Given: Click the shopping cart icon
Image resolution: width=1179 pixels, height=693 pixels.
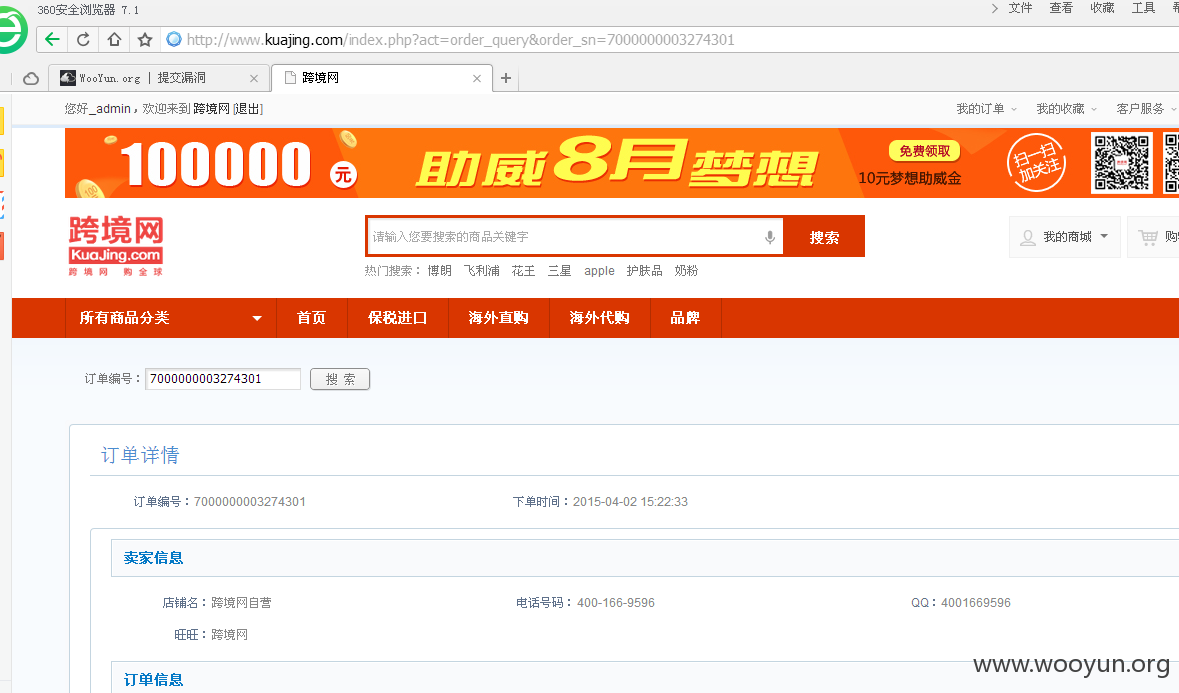Looking at the screenshot, I should tap(1148, 238).
